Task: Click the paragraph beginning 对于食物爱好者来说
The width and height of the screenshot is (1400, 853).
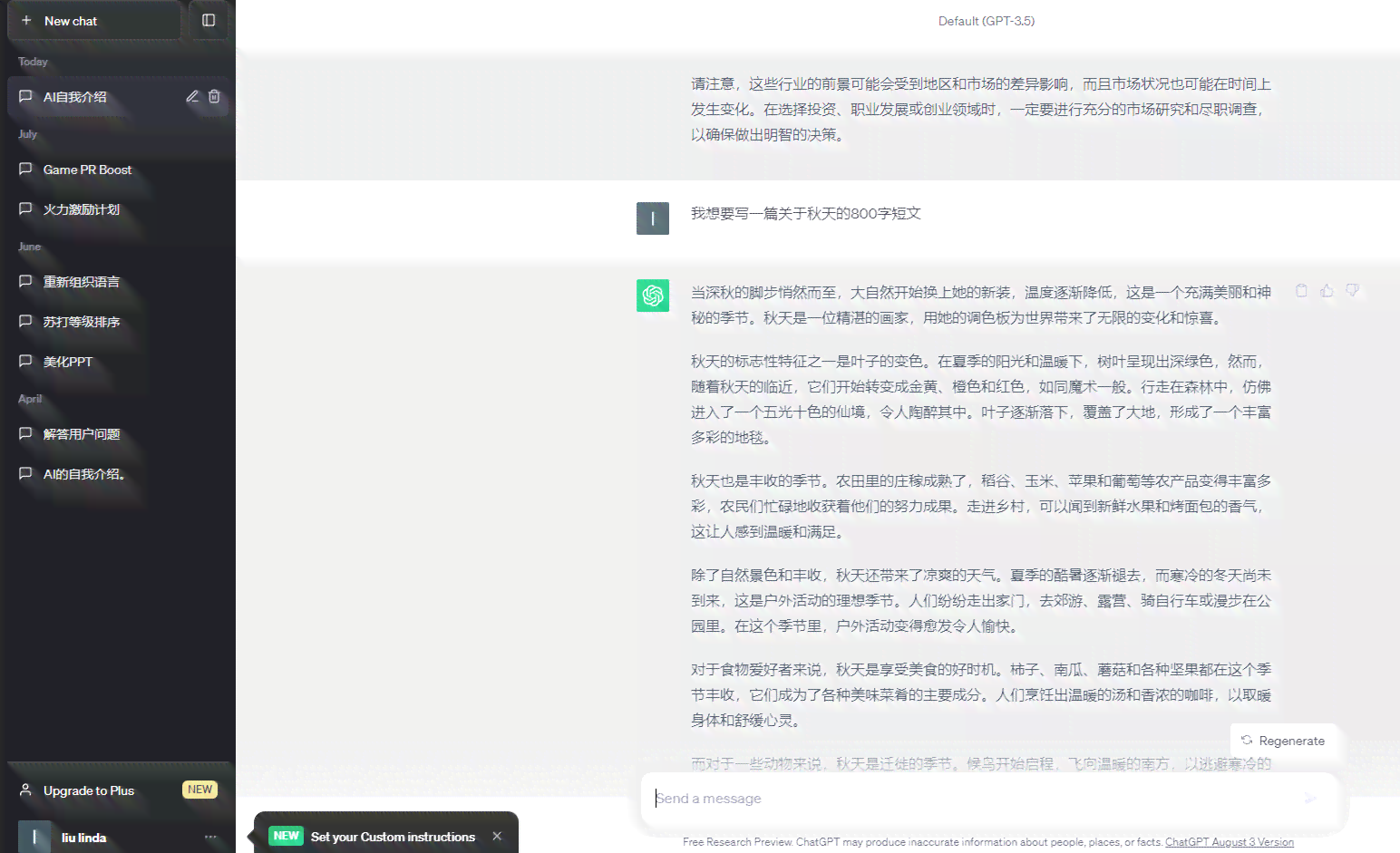Action: click(981, 695)
